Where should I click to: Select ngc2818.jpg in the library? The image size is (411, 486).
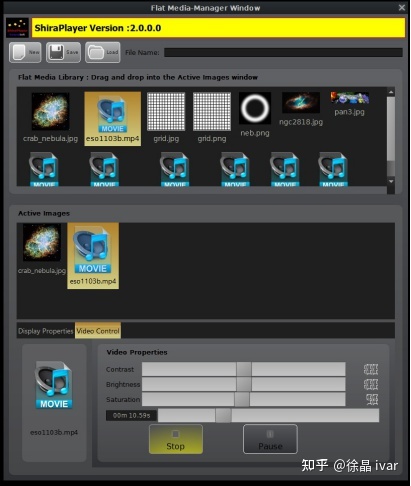tap(301, 109)
